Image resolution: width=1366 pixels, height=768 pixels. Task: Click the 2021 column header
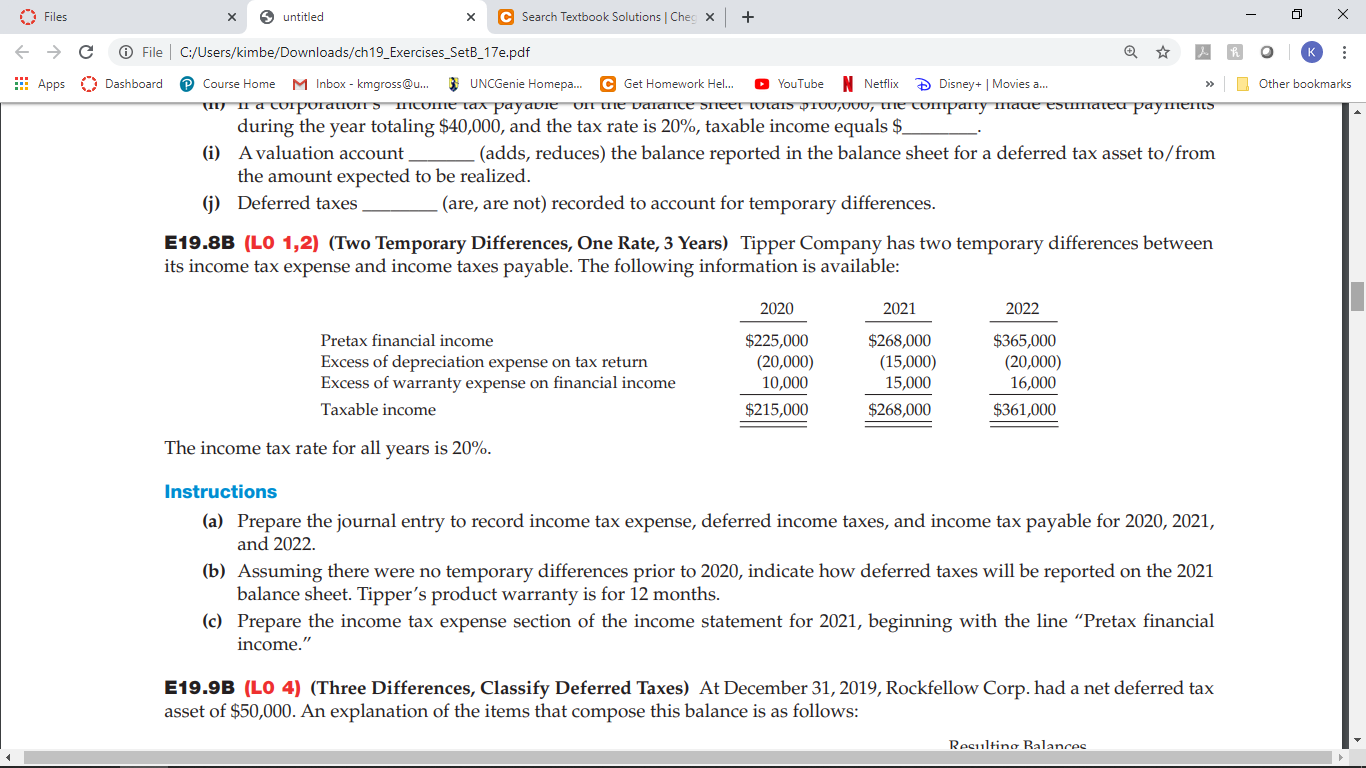(x=899, y=309)
